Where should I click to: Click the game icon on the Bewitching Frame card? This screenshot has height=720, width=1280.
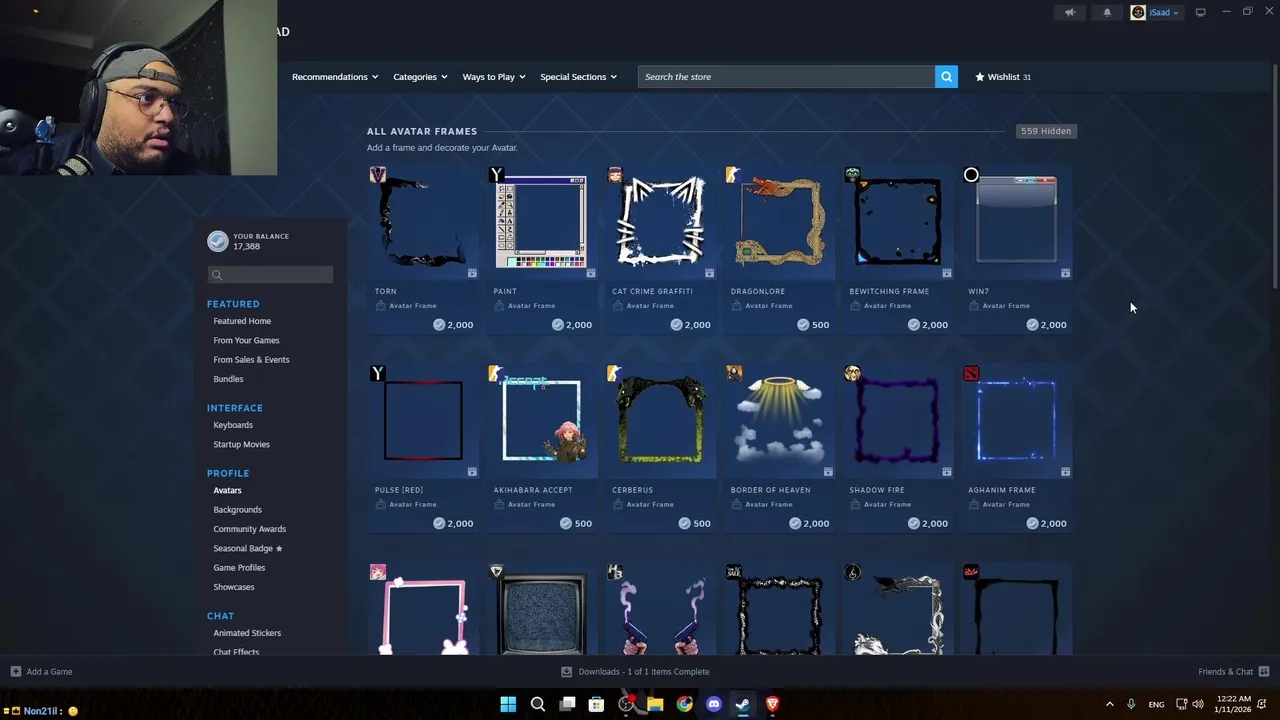[x=852, y=175]
